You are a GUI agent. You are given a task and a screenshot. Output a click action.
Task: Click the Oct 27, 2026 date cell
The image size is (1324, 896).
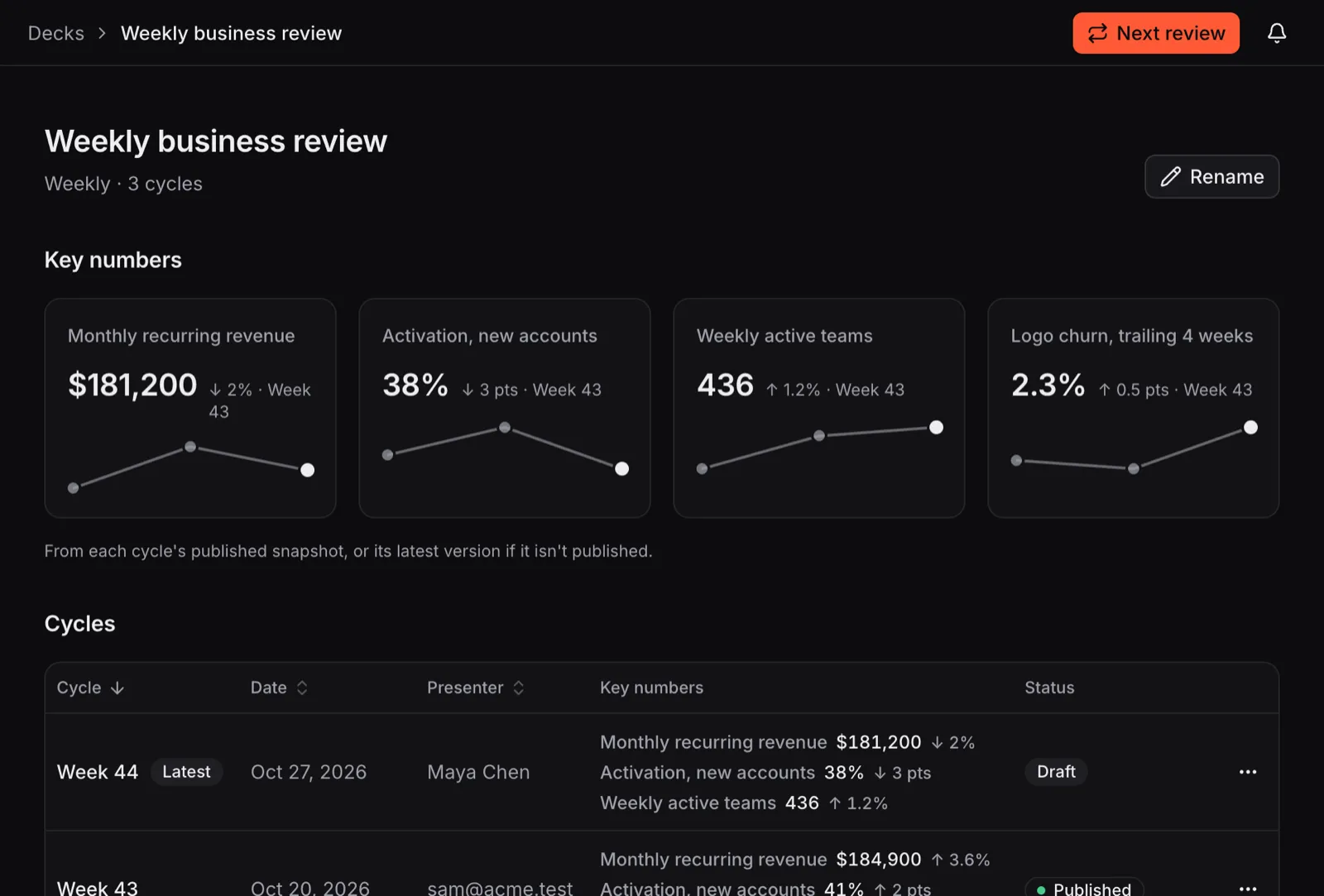(309, 772)
